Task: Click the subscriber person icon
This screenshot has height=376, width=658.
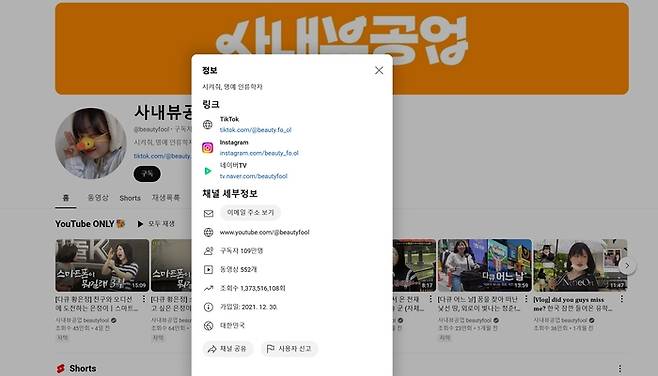Action: pyautogui.click(x=209, y=251)
